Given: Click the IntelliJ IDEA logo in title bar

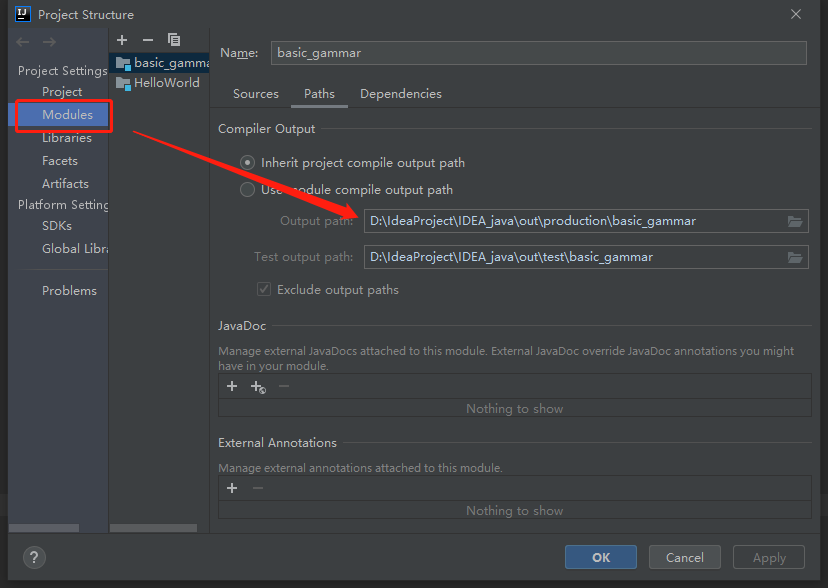Looking at the screenshot, I should pyautogui.click(x=23, y=14).
